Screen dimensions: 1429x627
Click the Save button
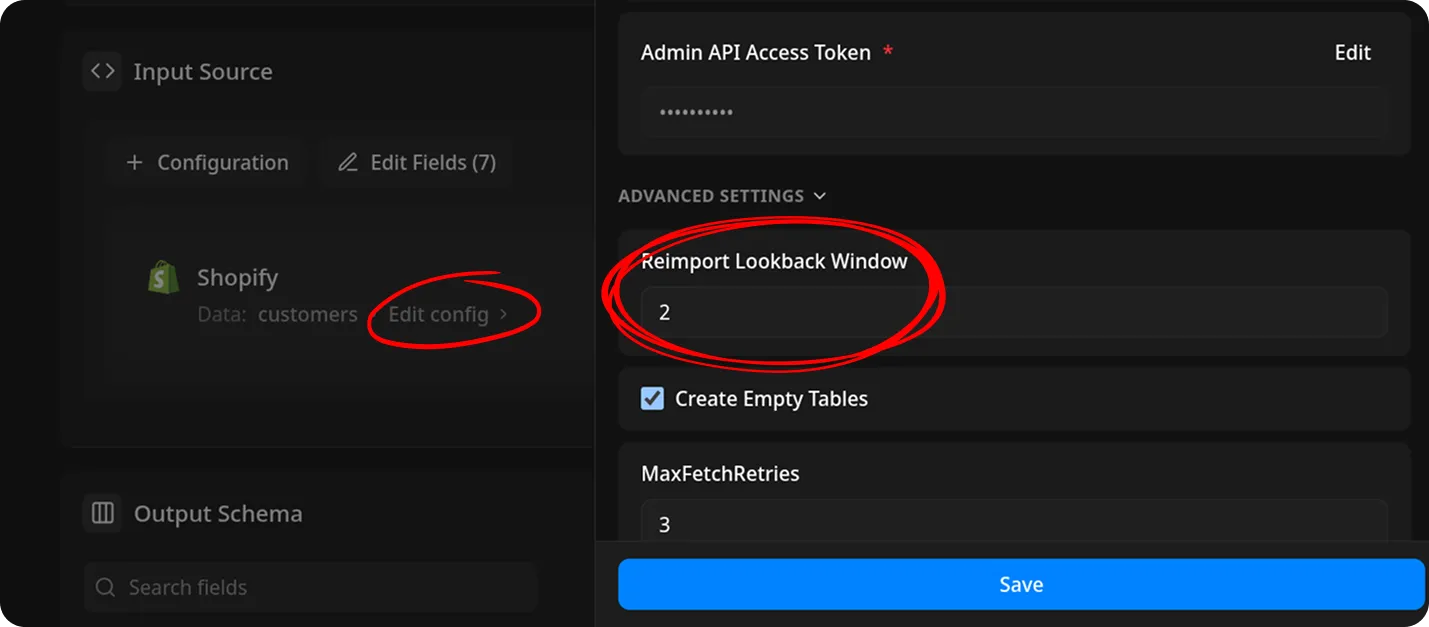[x=1020, y=584]
